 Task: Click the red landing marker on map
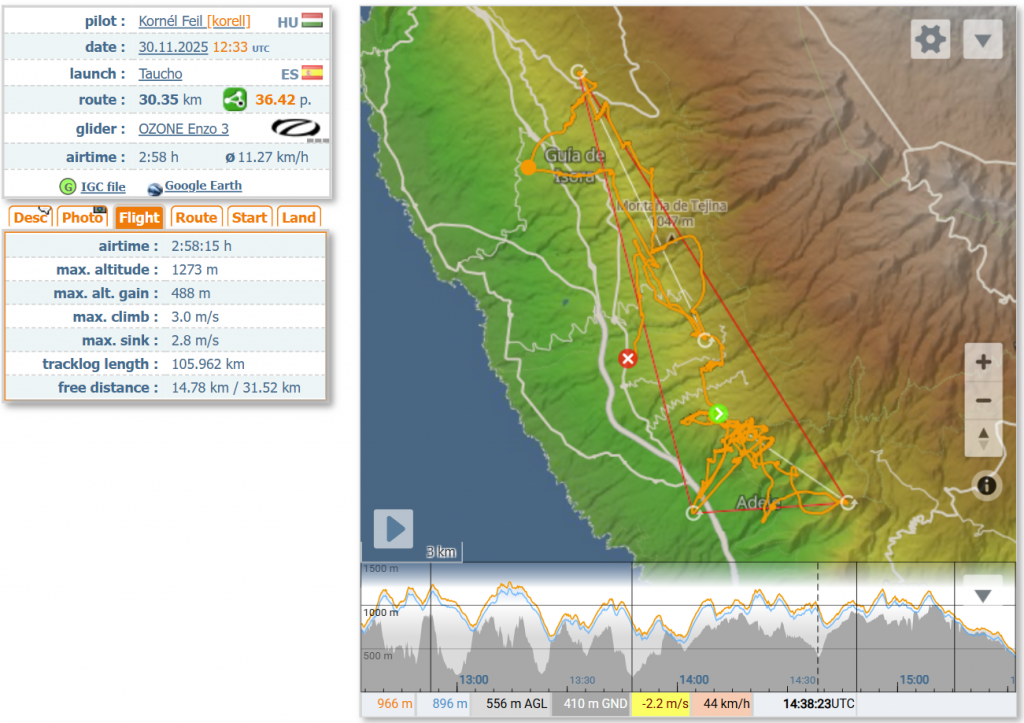click(x=628, y=359)
